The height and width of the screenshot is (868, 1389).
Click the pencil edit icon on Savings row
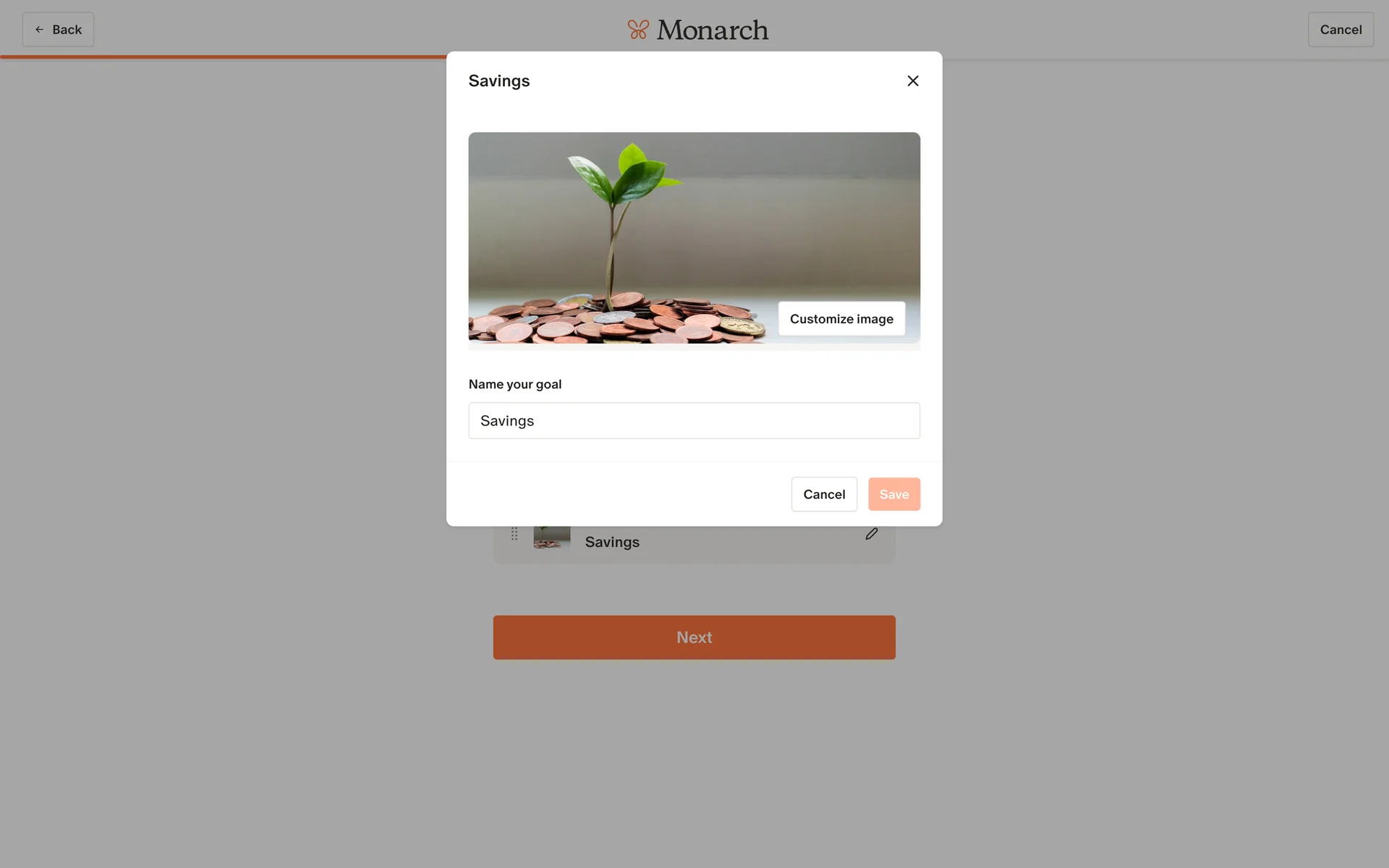[872, 534]
